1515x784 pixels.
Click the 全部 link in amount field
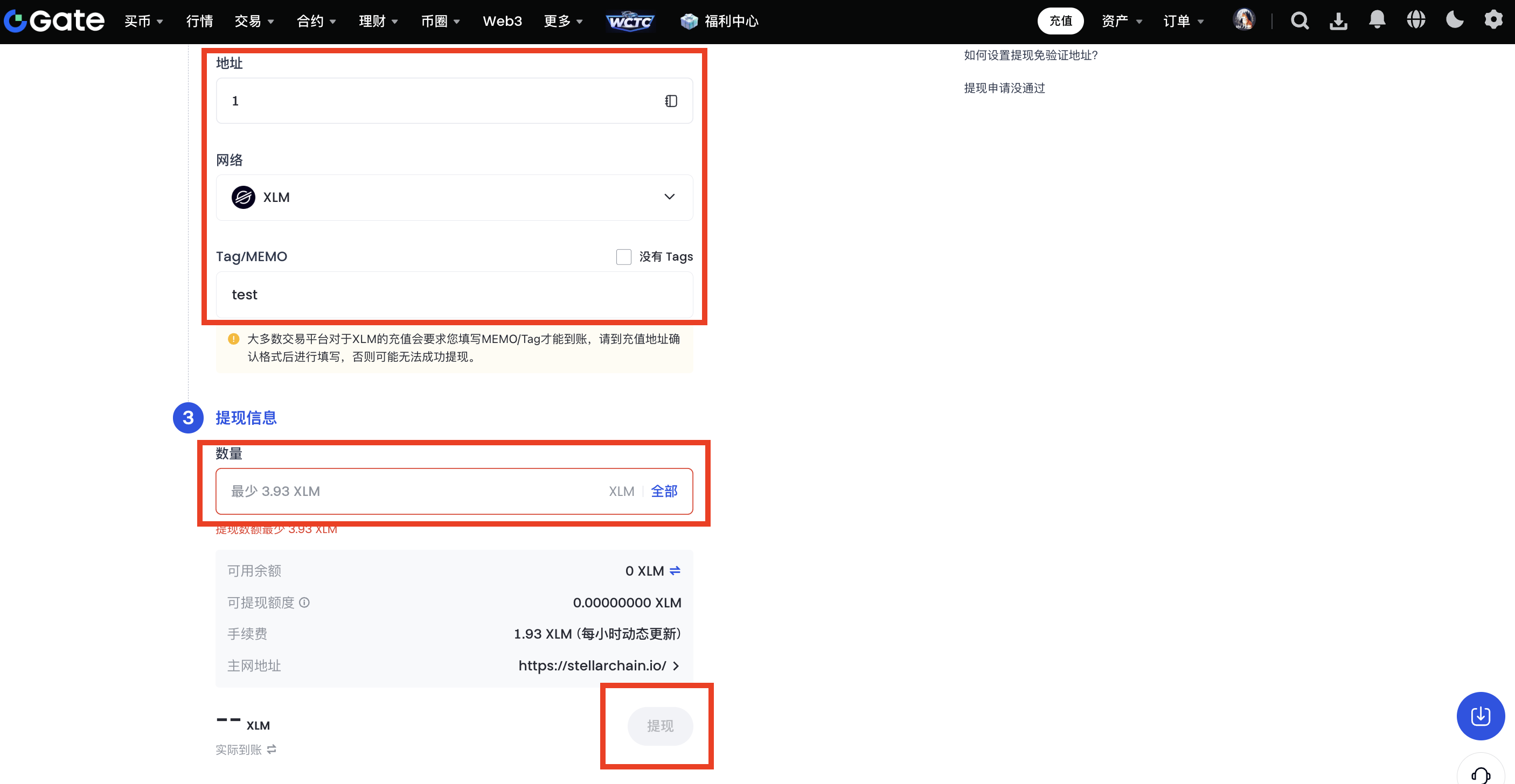(664, 491)
